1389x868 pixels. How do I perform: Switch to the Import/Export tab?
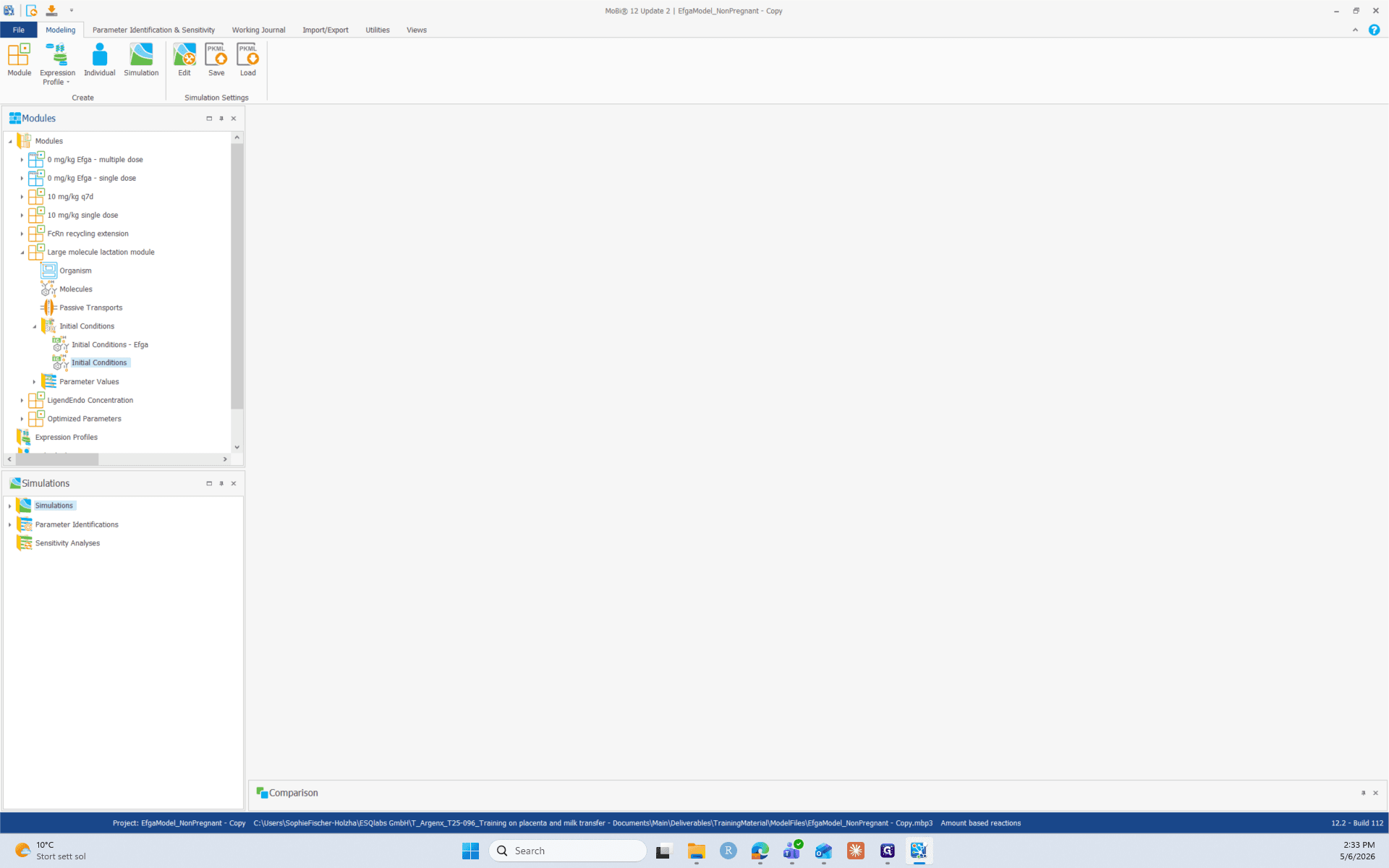(x=326, y=30)
